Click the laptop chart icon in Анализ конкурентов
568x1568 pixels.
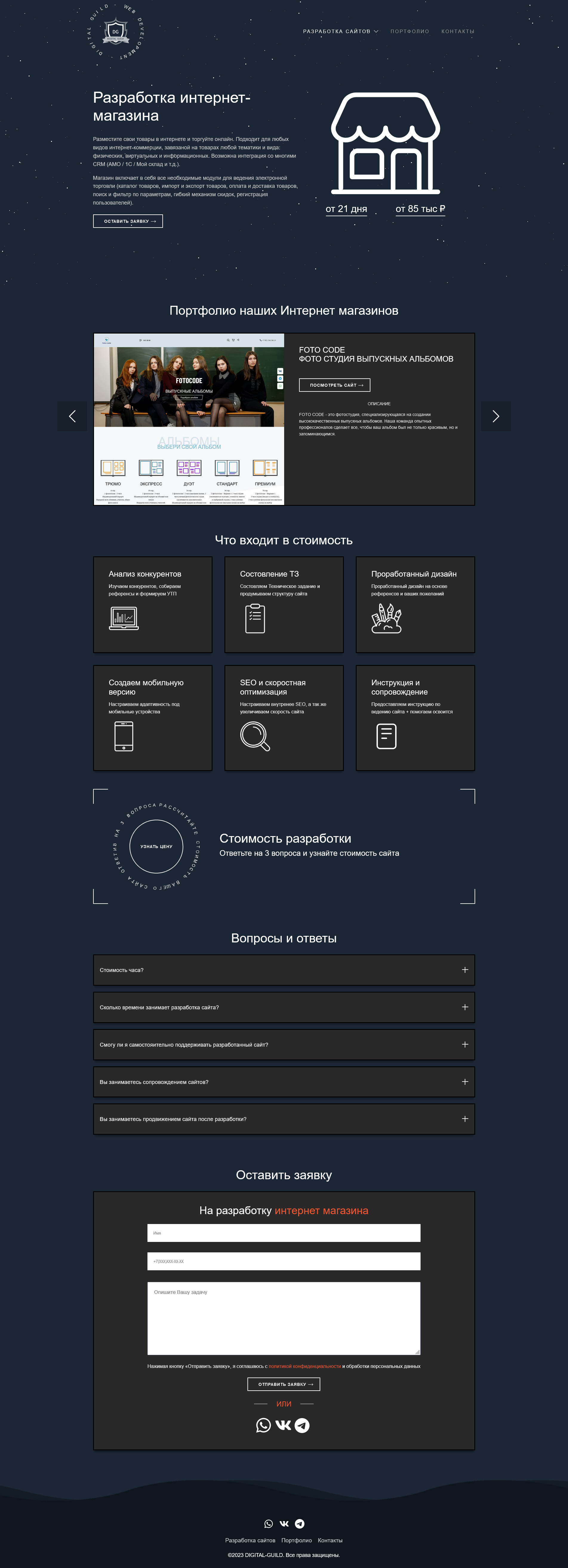[124, 618]
